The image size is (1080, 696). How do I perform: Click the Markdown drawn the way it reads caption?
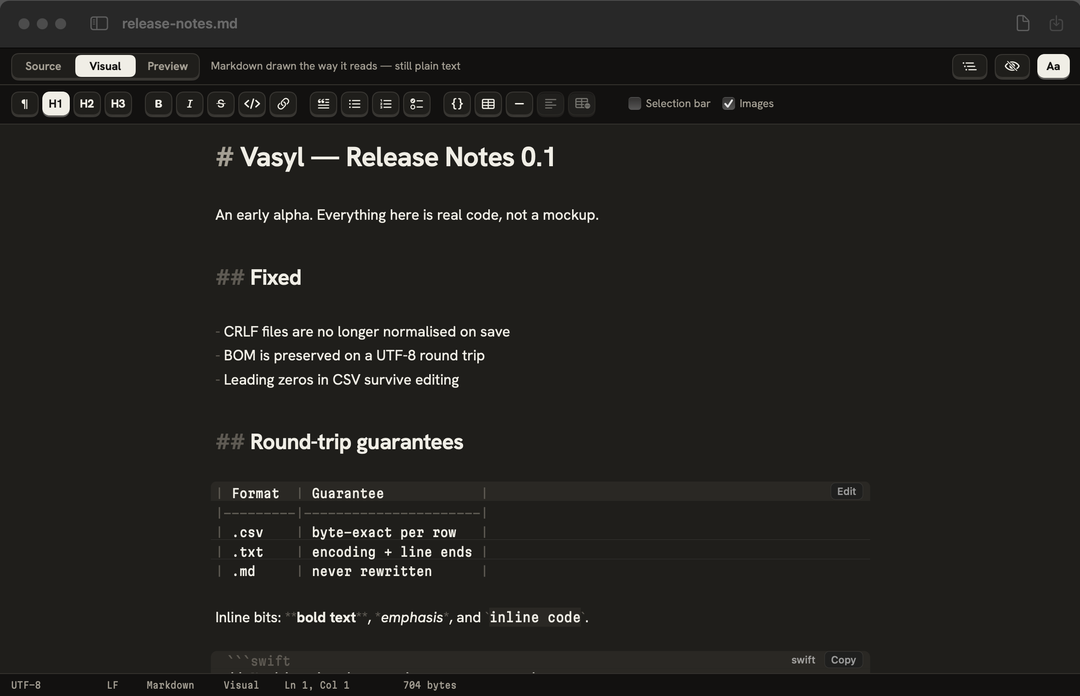tap(335, 66)
